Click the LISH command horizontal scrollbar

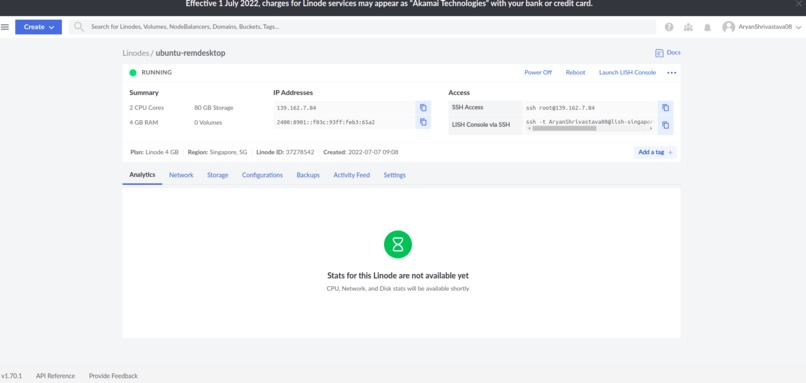pos(564,128)
